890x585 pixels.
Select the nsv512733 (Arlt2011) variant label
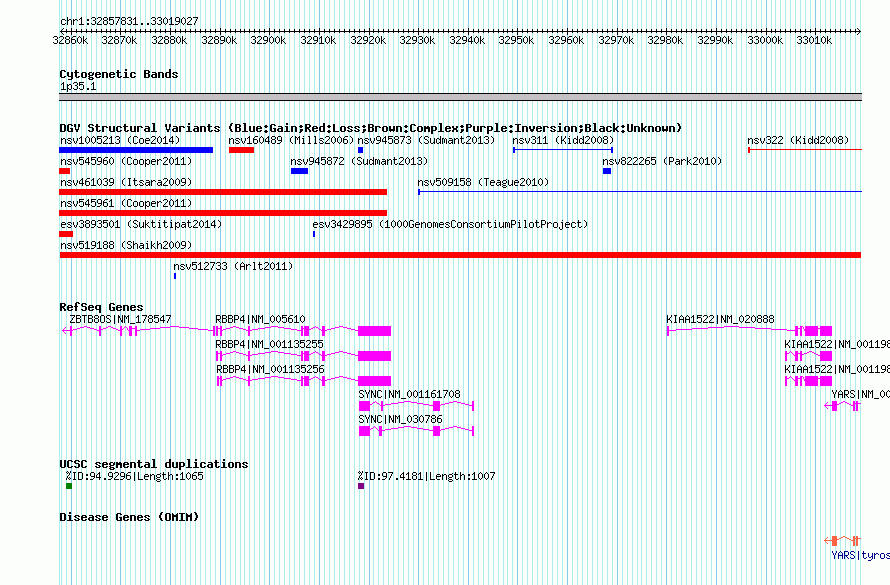(x=233, y=266)
